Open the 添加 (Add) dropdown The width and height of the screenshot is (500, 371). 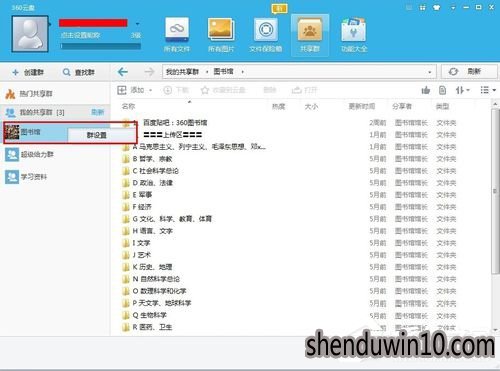[x=135, y=90]
